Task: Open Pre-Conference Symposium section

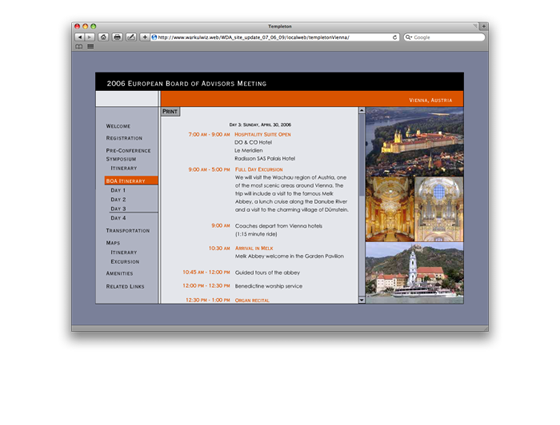Action: (128, 155)
